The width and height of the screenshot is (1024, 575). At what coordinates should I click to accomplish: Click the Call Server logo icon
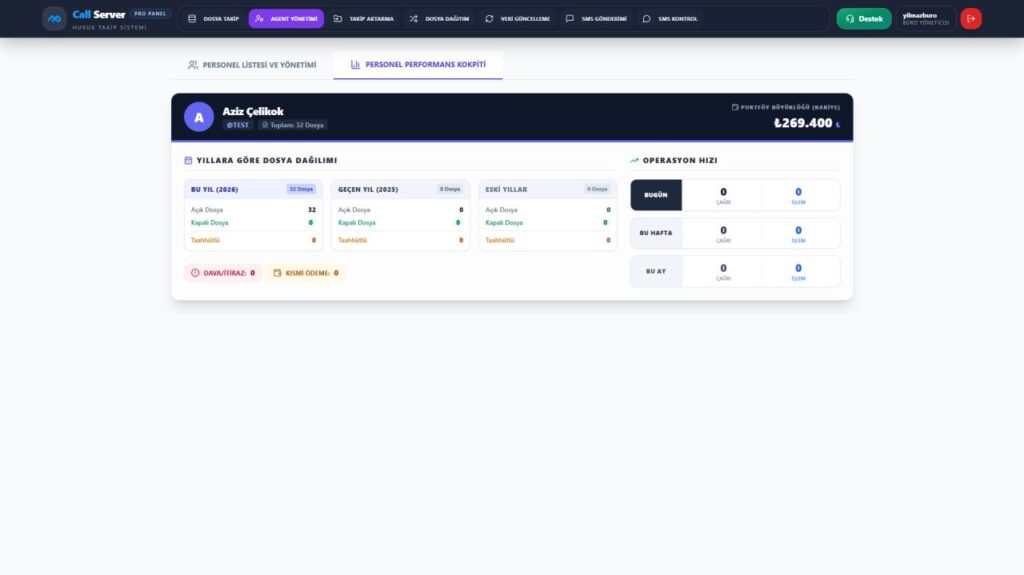(x=54, y=19)
